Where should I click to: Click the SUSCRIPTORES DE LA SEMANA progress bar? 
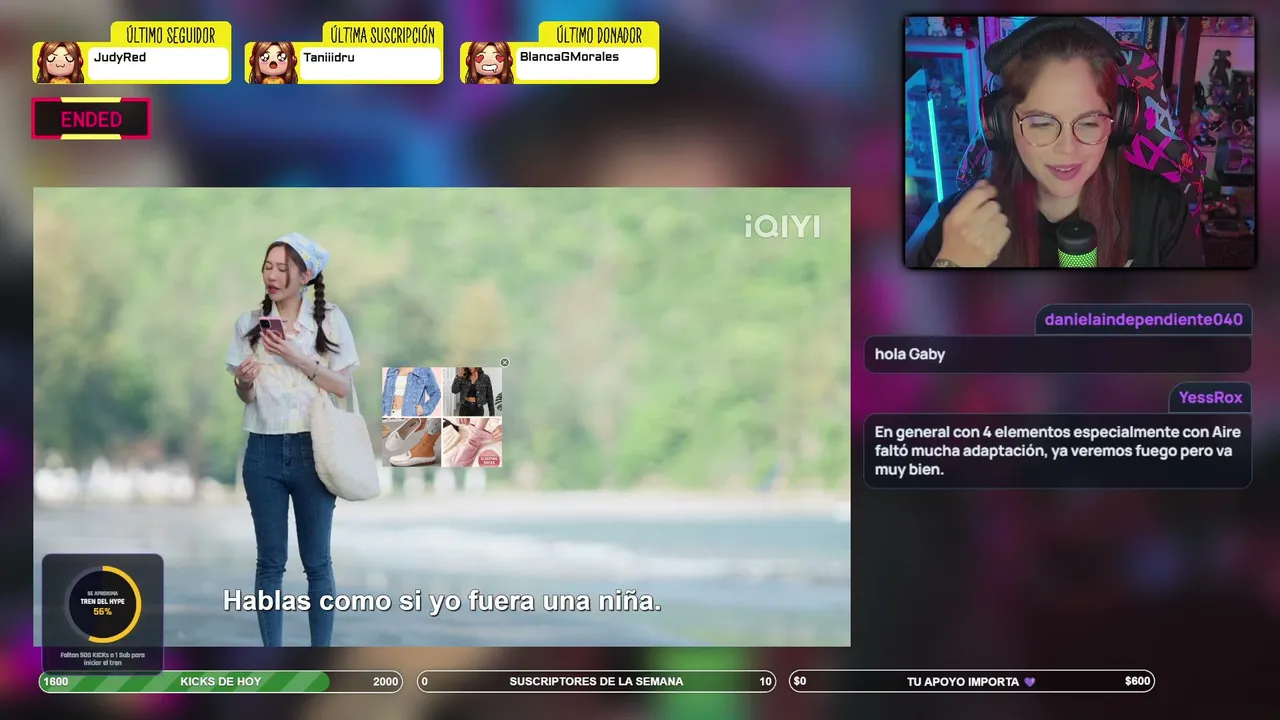coord(596,682)
